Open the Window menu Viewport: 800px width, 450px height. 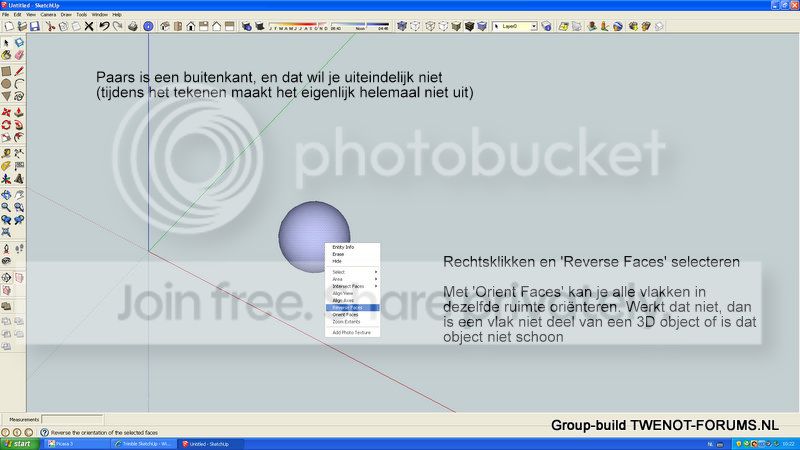99,15
